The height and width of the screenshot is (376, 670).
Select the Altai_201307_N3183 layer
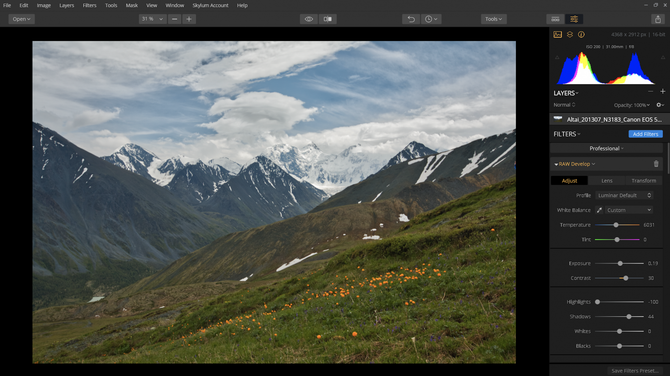tap(610, 120)
